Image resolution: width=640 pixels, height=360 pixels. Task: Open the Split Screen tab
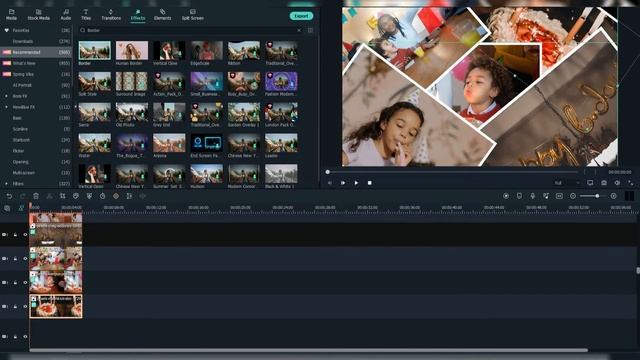click(x=193, y=15)
